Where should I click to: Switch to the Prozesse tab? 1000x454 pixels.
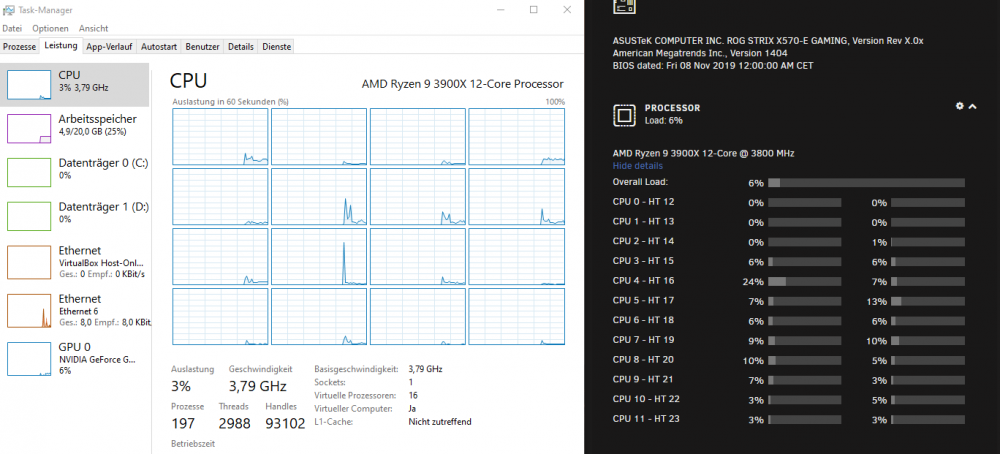(20, 47)
